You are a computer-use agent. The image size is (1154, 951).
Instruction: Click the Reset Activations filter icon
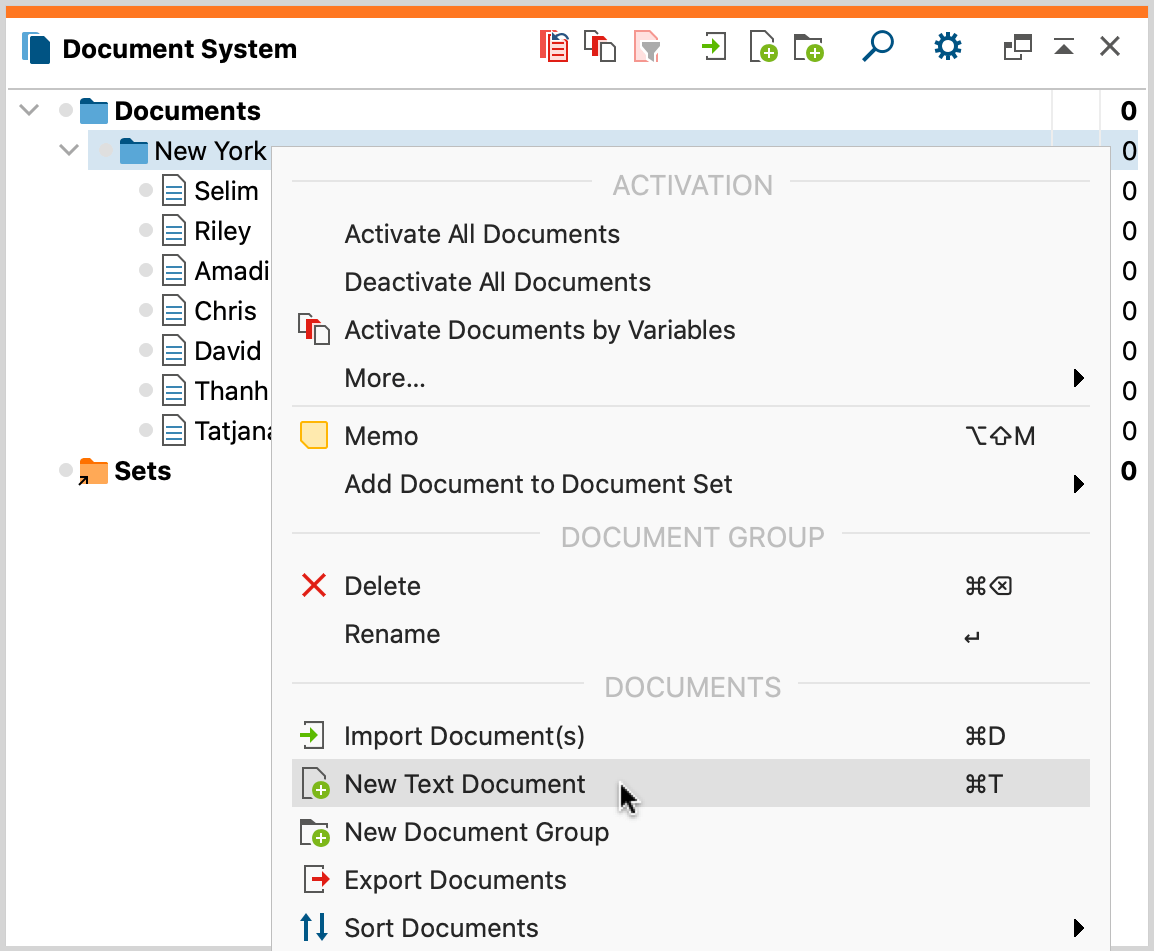[x=646, y=46]
